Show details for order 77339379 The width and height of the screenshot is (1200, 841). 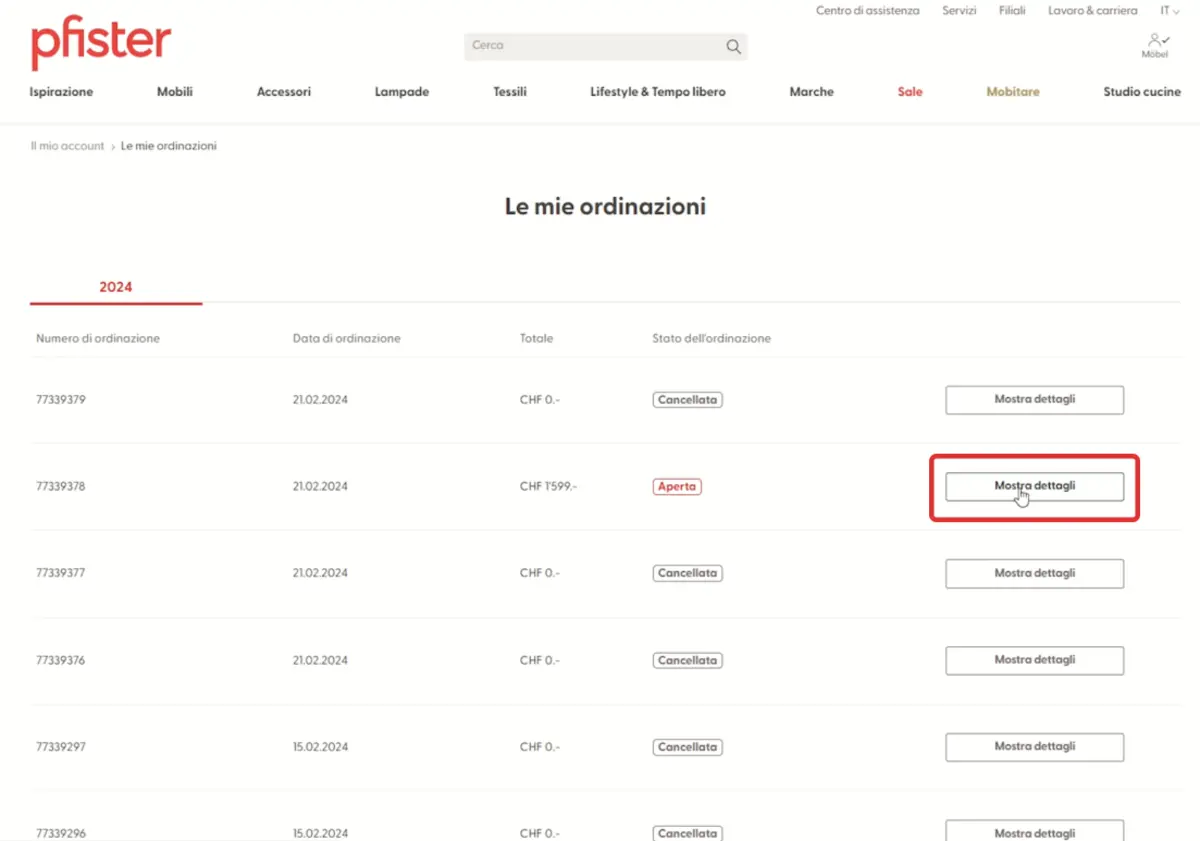pos(1034,400)
